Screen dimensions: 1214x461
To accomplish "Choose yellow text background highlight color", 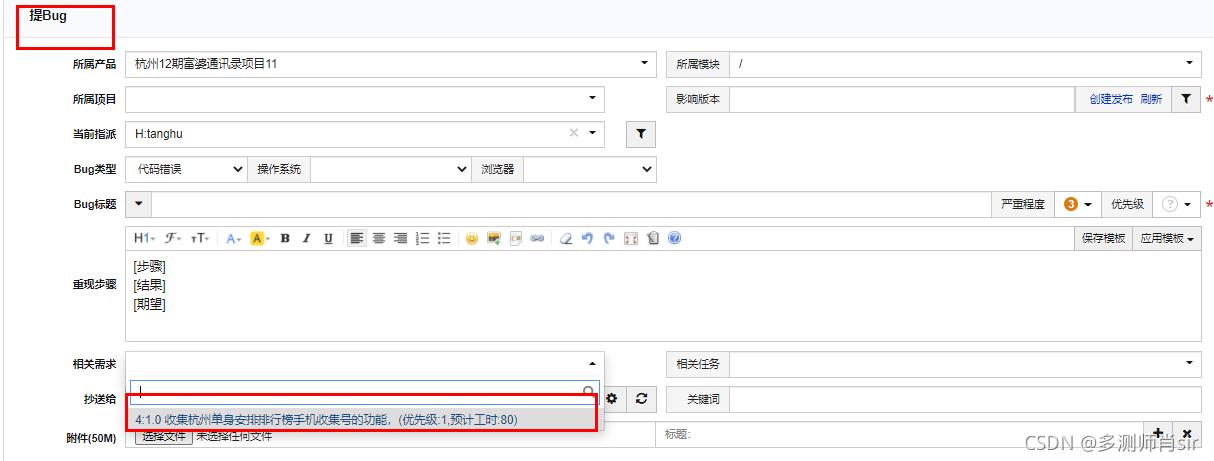I will (260, 238).
